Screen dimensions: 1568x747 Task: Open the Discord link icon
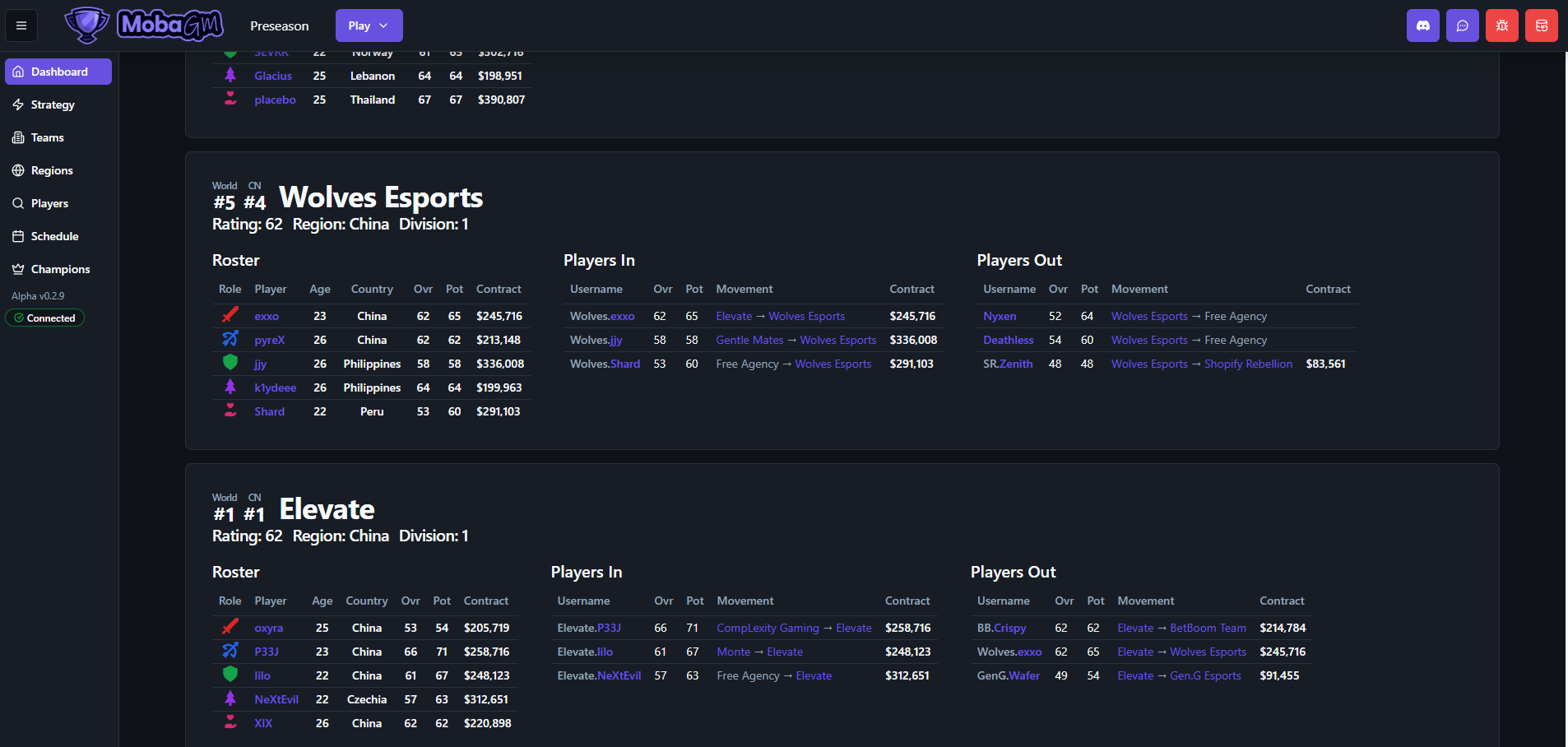click(x=1422, y=26)
